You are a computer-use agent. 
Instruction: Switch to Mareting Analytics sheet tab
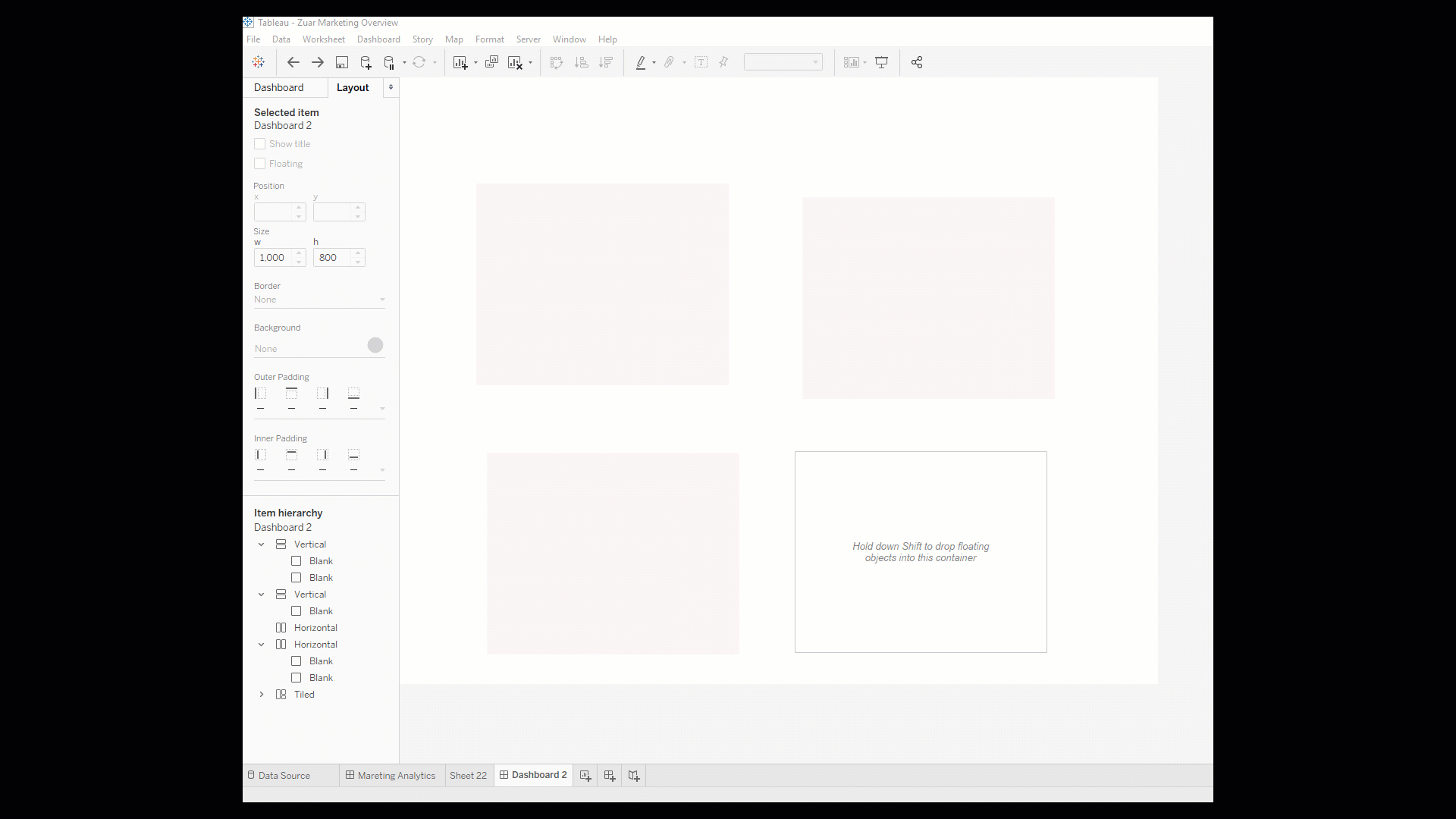click(x=391, y=775)
